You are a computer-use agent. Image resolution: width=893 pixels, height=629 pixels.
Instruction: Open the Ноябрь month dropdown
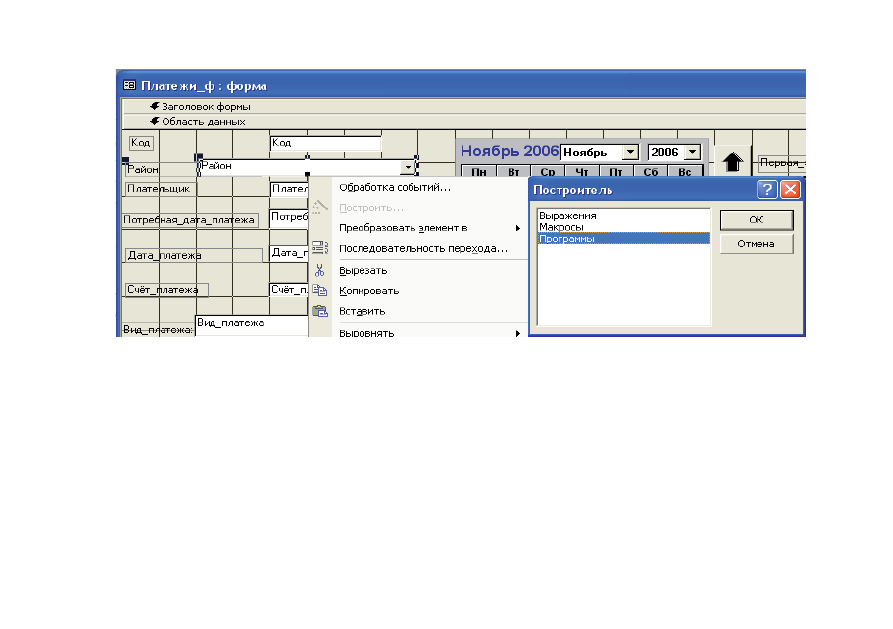[x=630, y=152]
